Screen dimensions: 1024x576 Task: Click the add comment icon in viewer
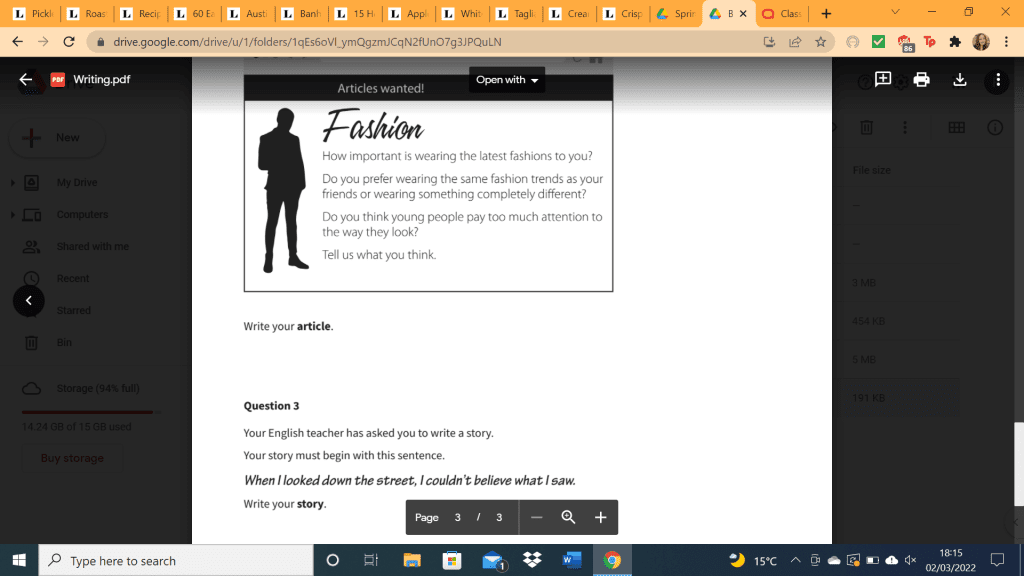tap(883, 80)
